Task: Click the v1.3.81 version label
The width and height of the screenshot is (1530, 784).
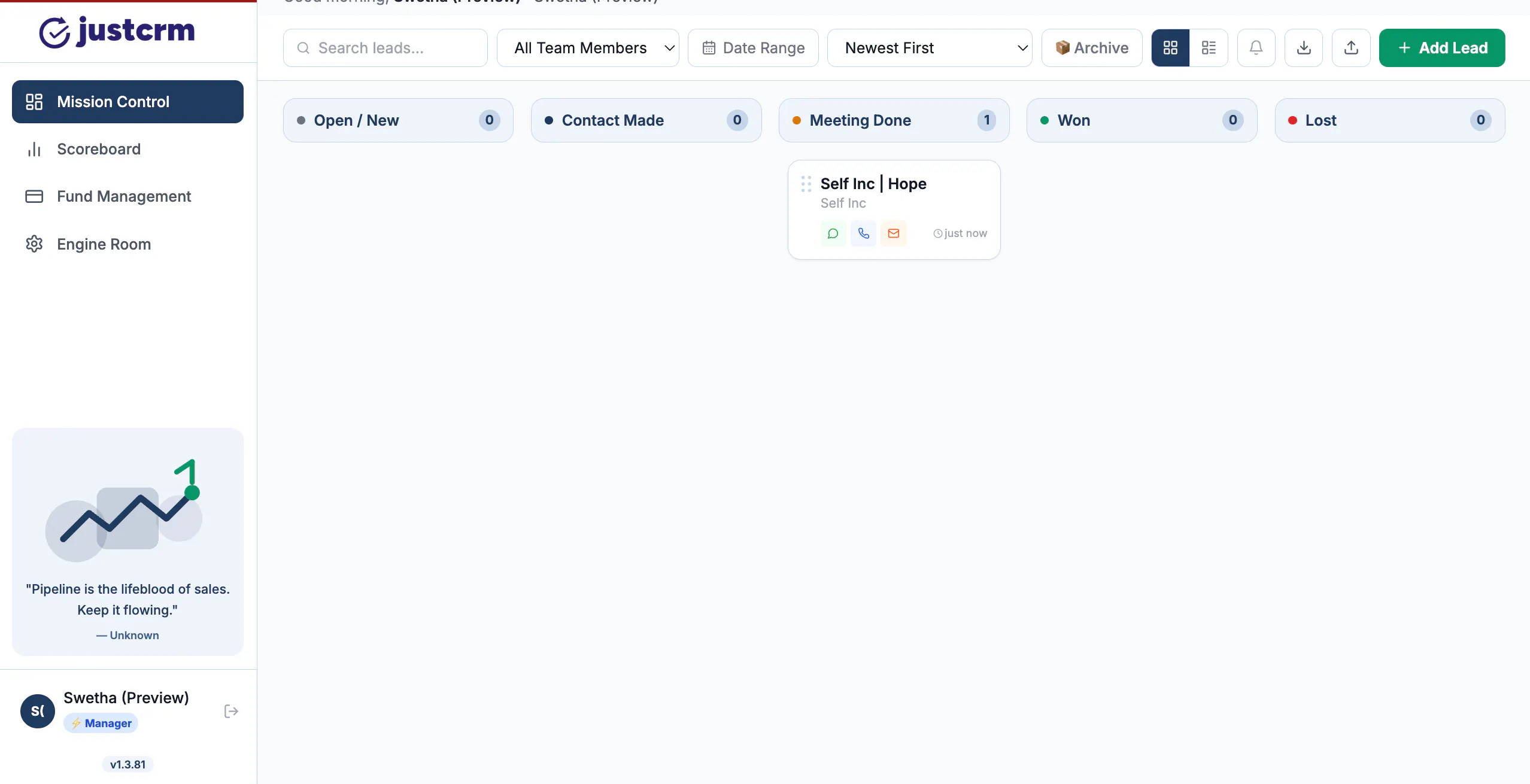Action: [127, 764]
